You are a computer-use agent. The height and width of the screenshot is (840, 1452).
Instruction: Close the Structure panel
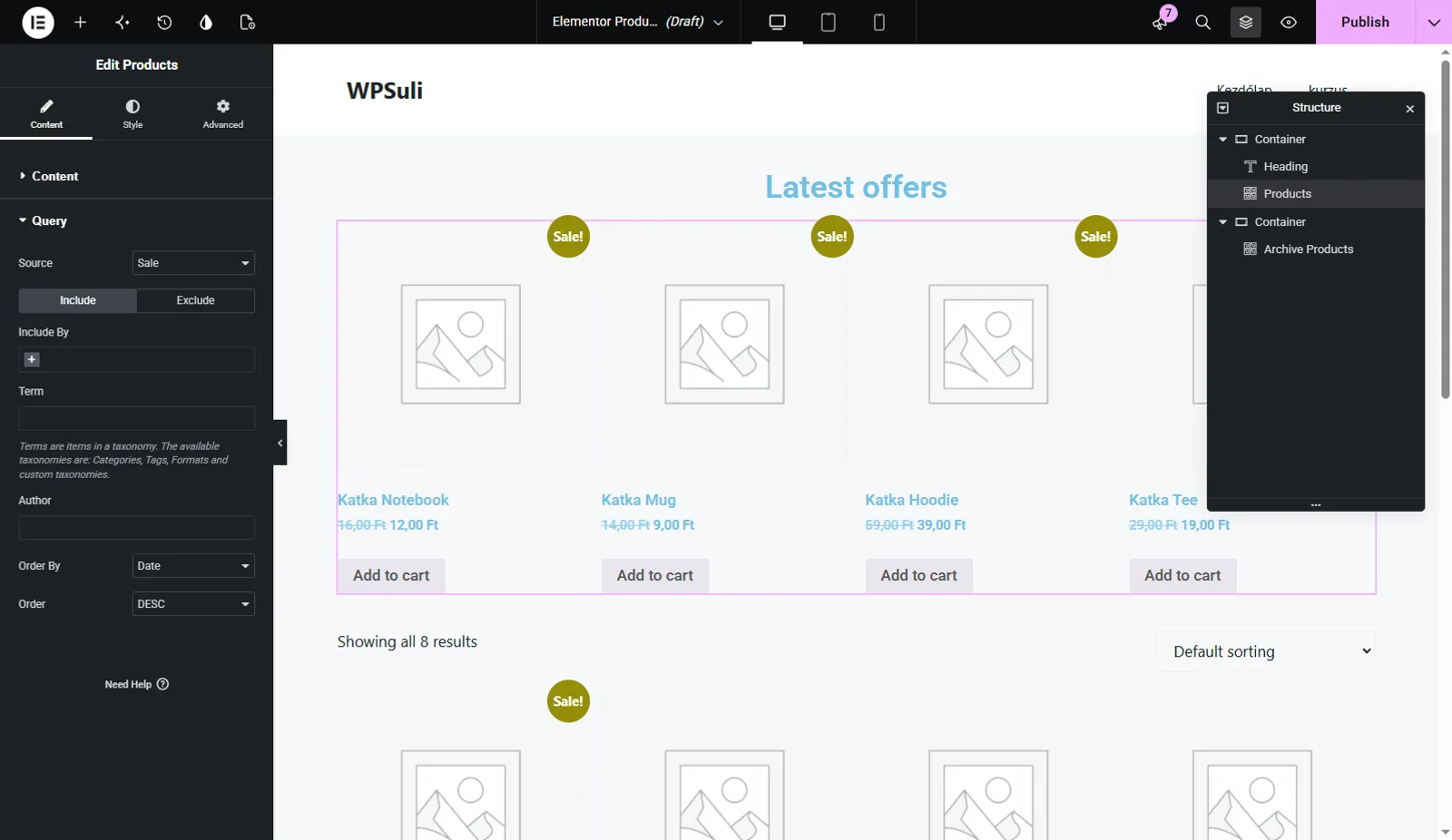point(1409,109)
